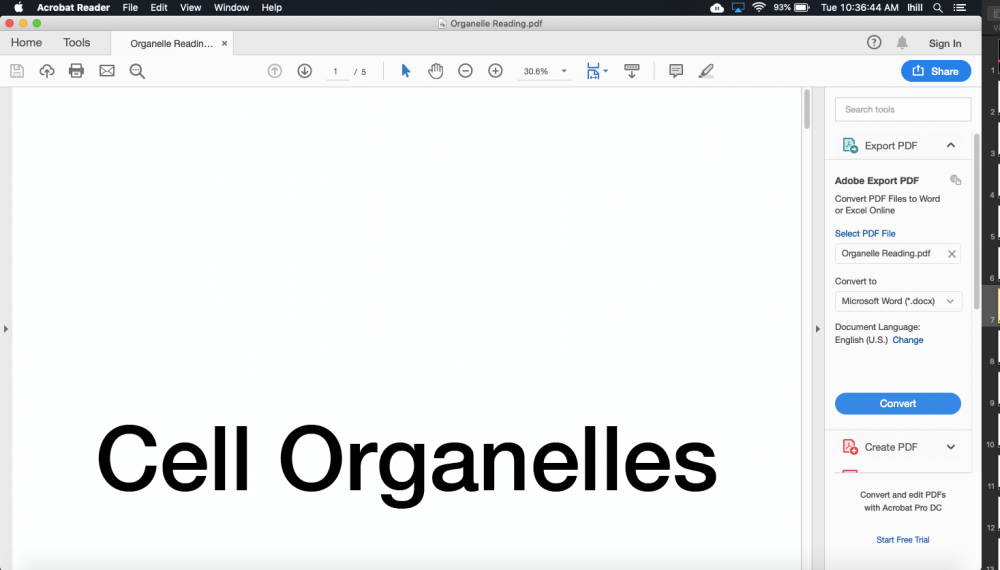Select the Organelle Reading document tab
1000x570 pixels.
coord(172,43)
